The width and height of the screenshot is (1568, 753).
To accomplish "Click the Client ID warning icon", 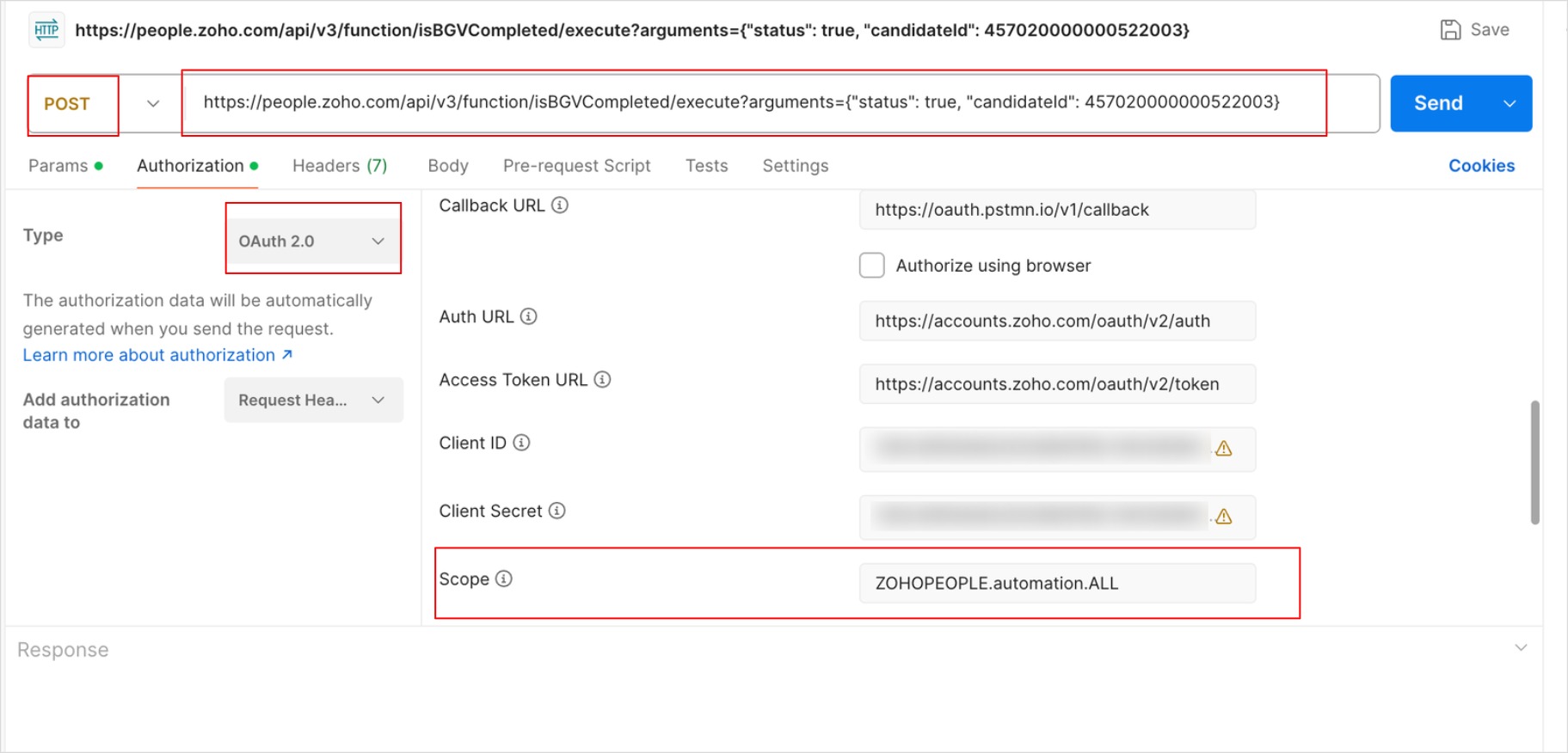I will tap(1224, 449).
